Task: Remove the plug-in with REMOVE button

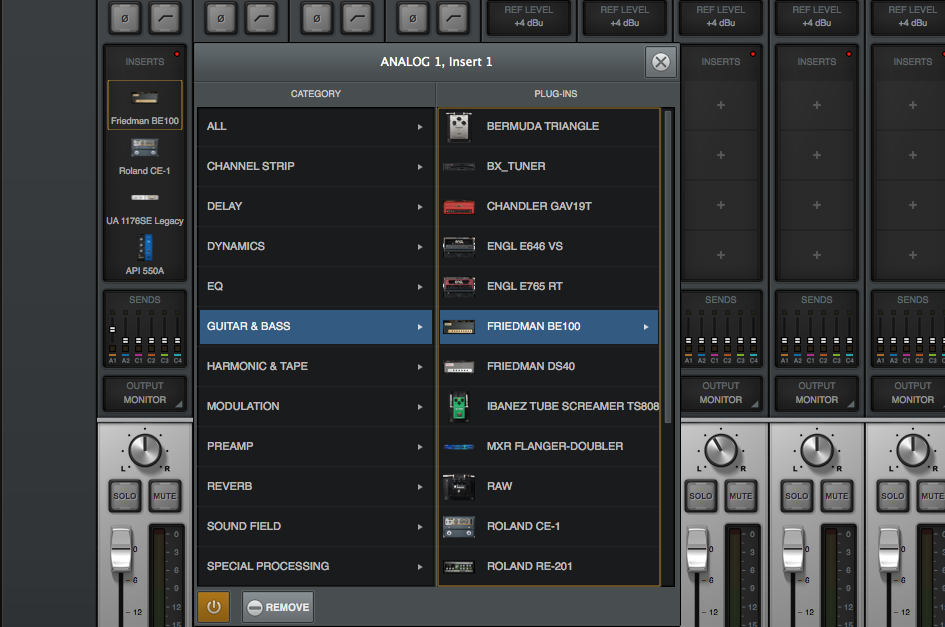Action: 278,607
